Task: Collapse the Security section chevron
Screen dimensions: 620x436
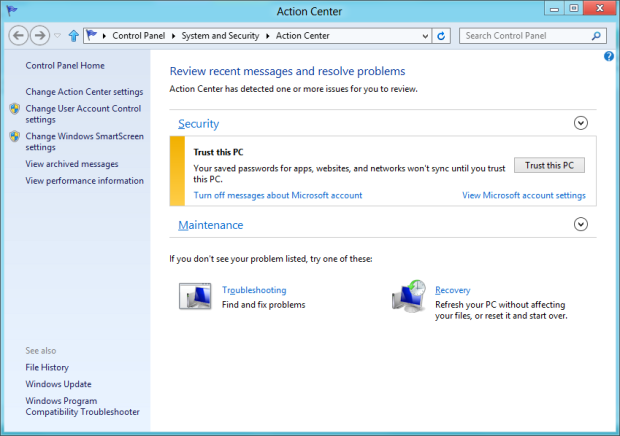Action: 580,123
